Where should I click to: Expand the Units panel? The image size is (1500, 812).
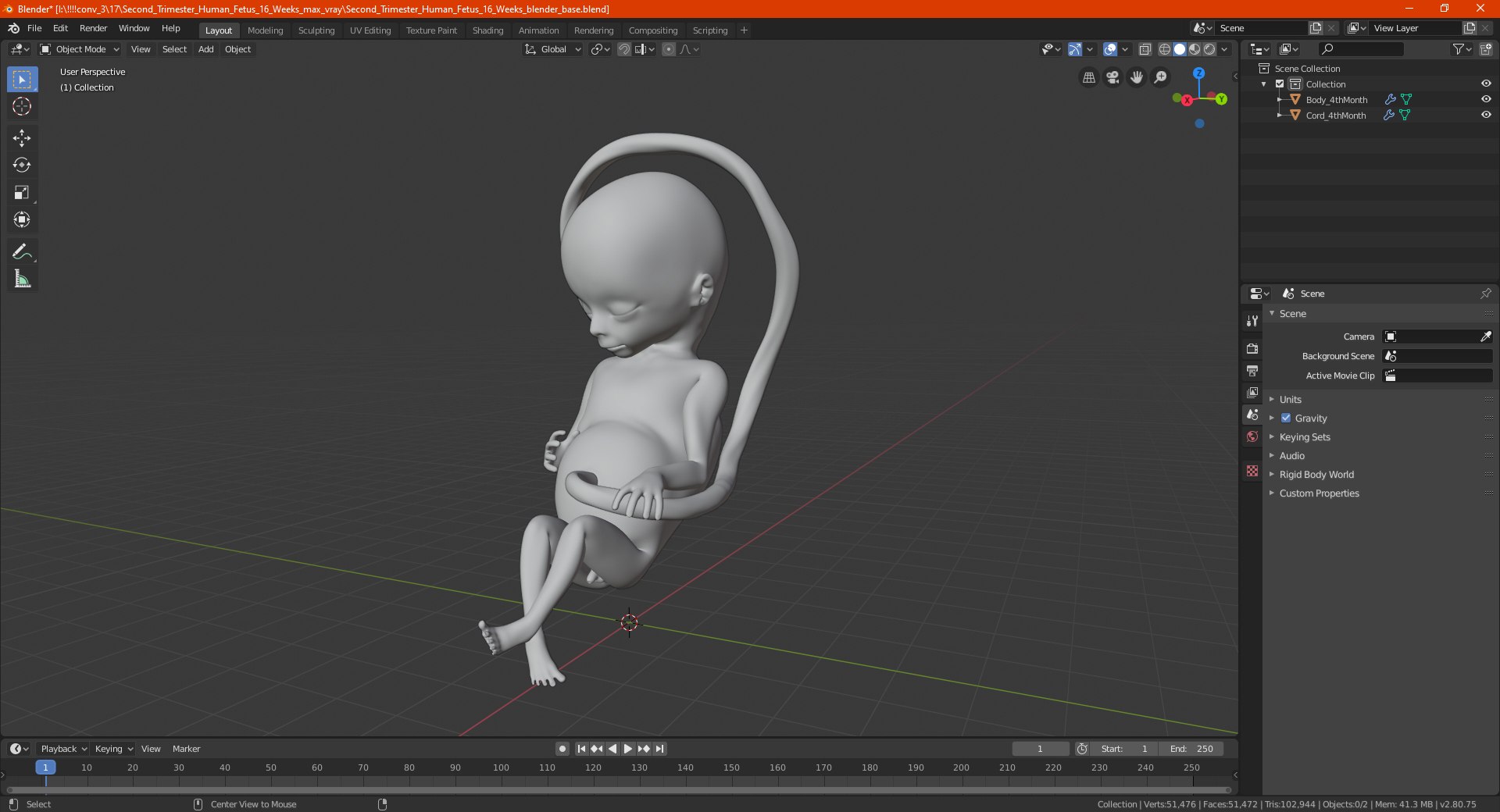(x=1290, y=399)
